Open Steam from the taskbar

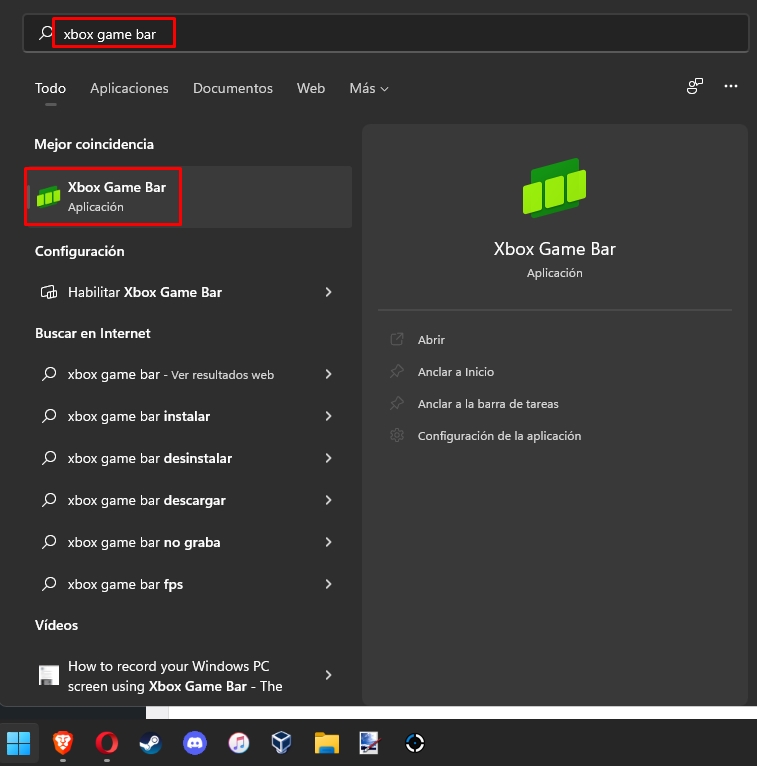tap(150, 743)
